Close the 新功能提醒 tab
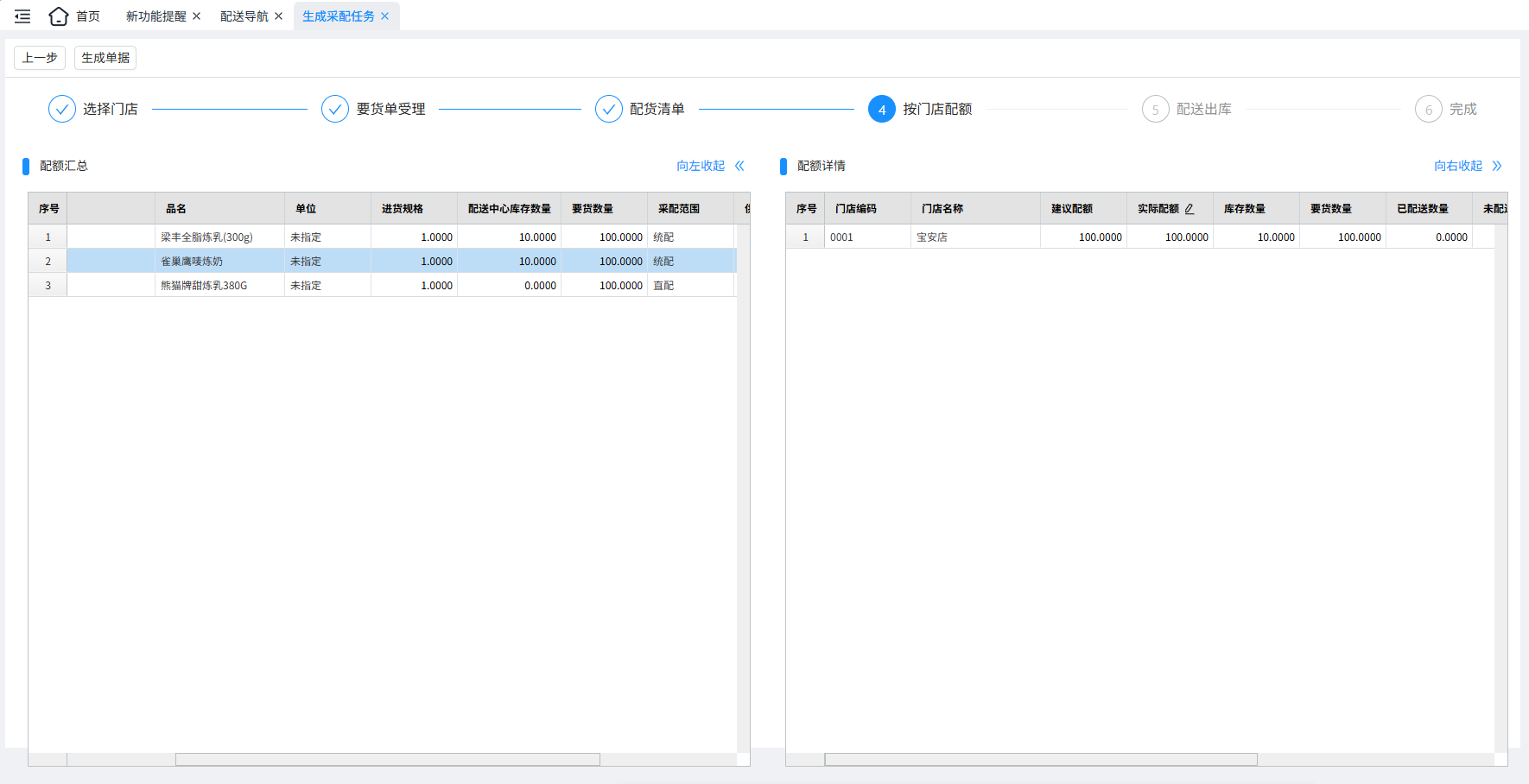 [x=197, y=16]
